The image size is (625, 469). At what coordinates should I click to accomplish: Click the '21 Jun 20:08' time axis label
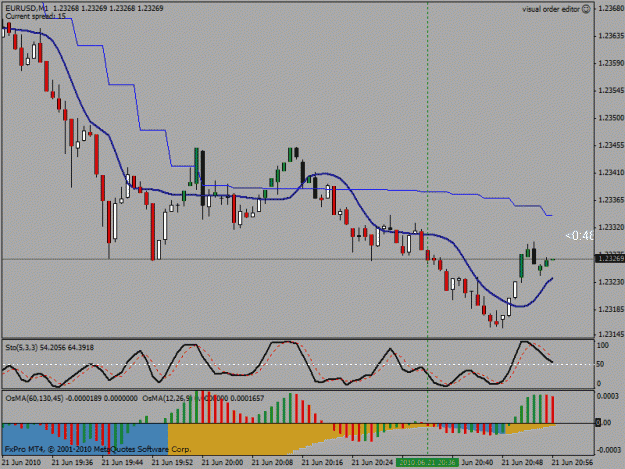[x=272, y=462]
